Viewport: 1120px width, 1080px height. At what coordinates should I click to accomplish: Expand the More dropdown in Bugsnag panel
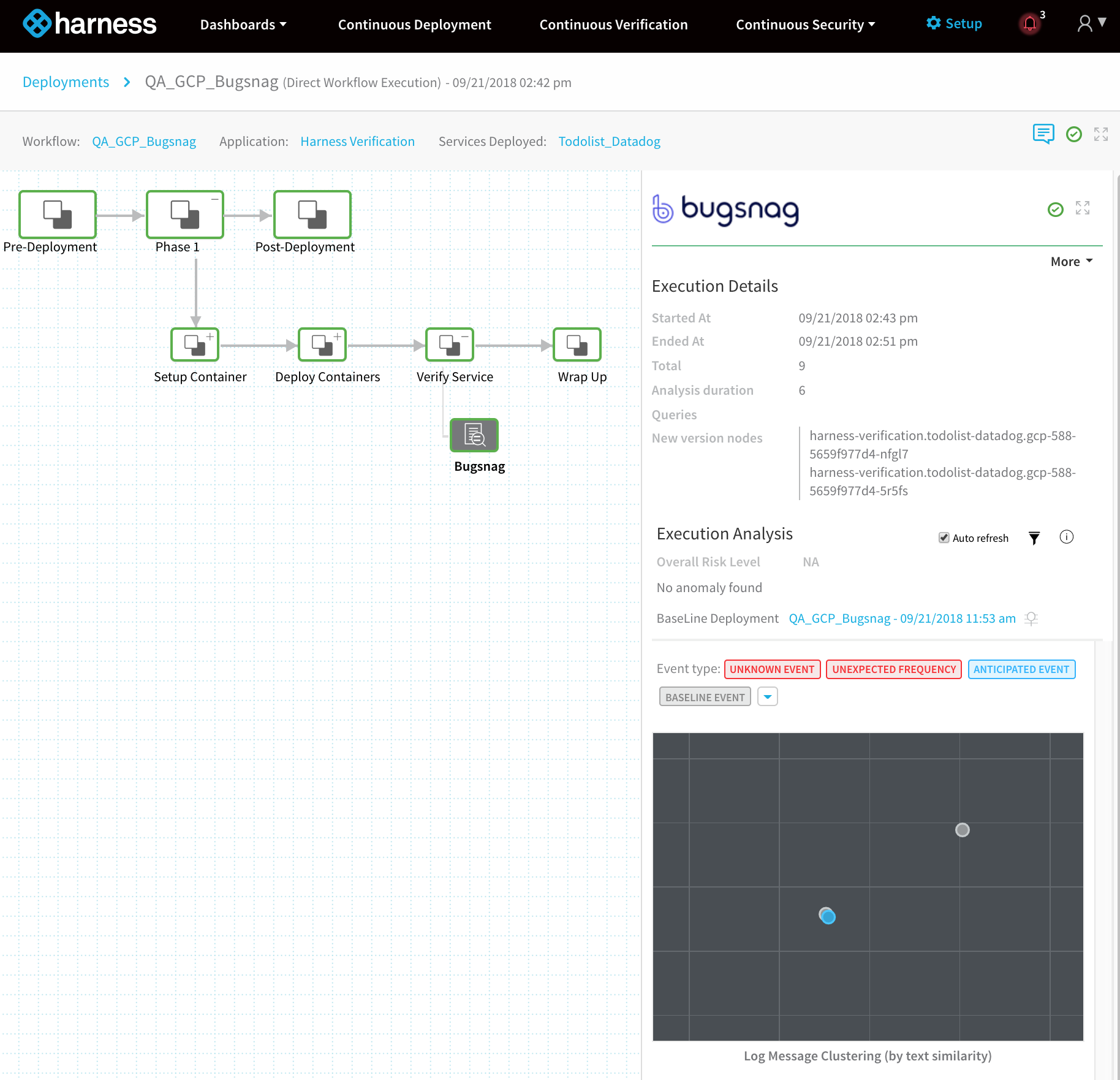pyautogui.click(x=1072, y=262)
